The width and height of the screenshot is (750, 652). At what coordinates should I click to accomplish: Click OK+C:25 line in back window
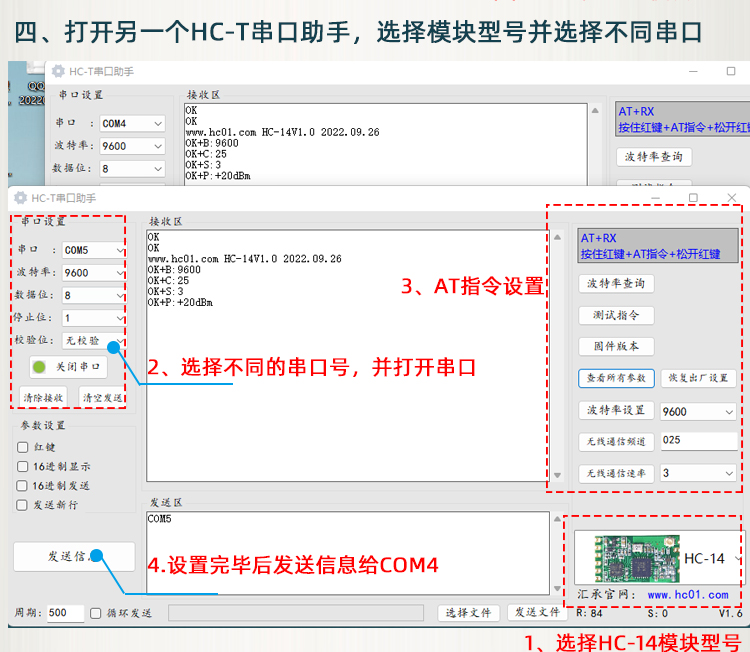click(x=206, y=154)
